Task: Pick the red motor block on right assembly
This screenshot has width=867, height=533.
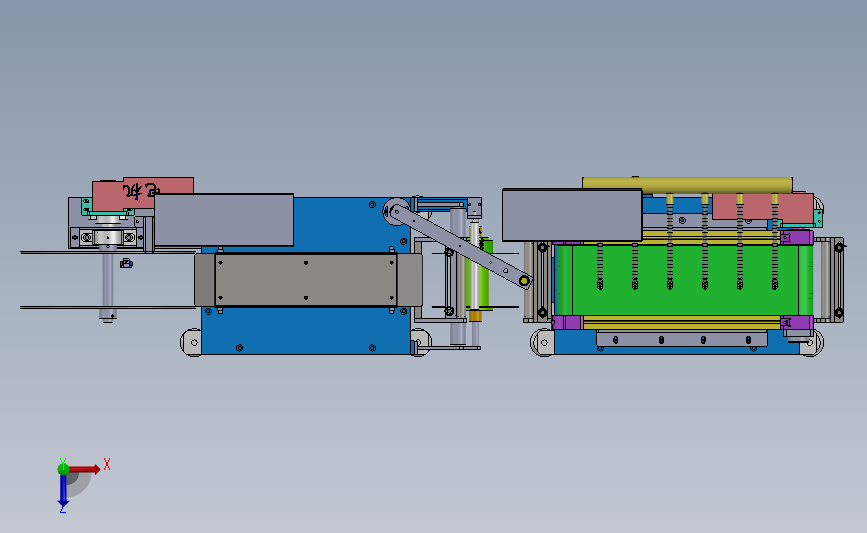Action: pos(762,207)
